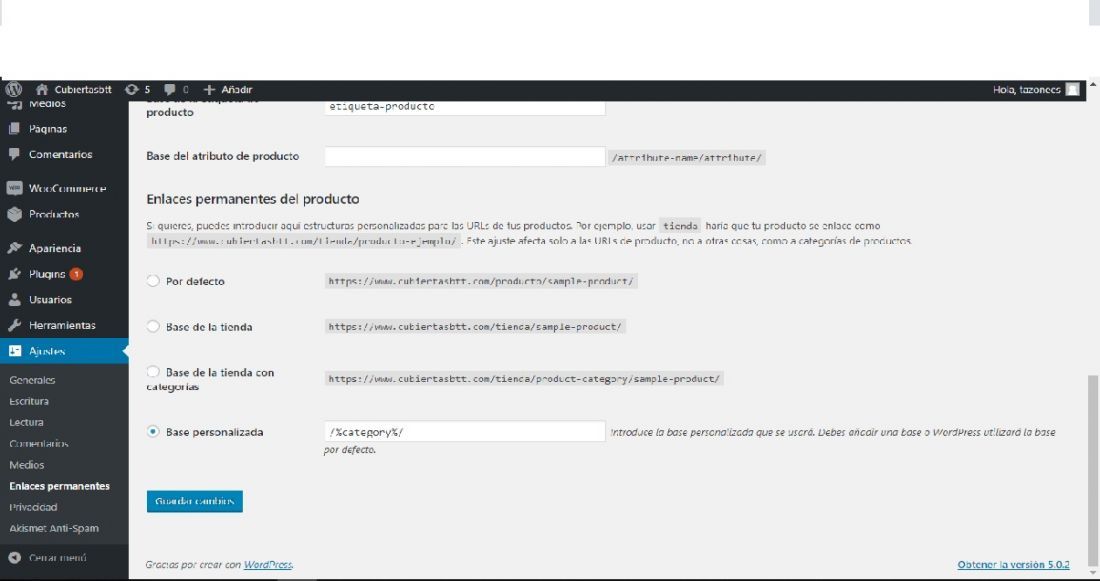The image size is (1100, 581).
Task: Click Obtener la versión 5.0.2 link
Action: [x=1014, y=565]
